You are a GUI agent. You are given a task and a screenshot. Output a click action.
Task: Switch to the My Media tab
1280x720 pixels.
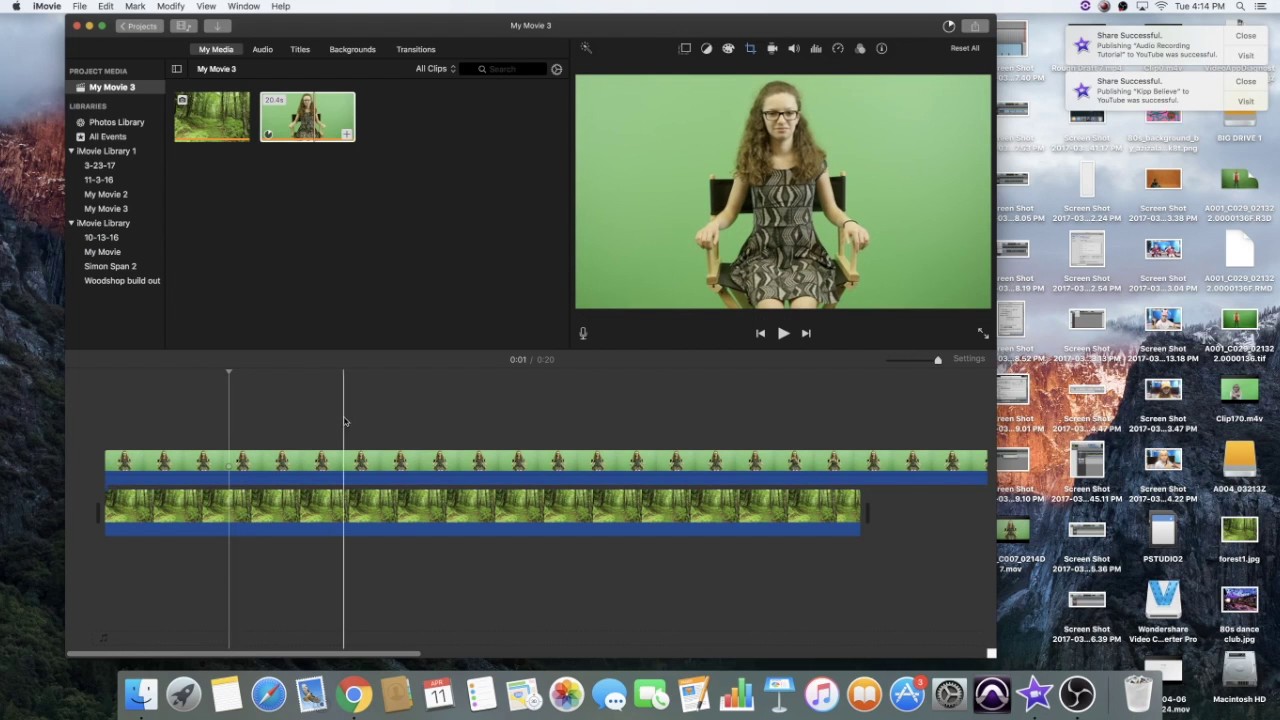click(x=215, y=49)
